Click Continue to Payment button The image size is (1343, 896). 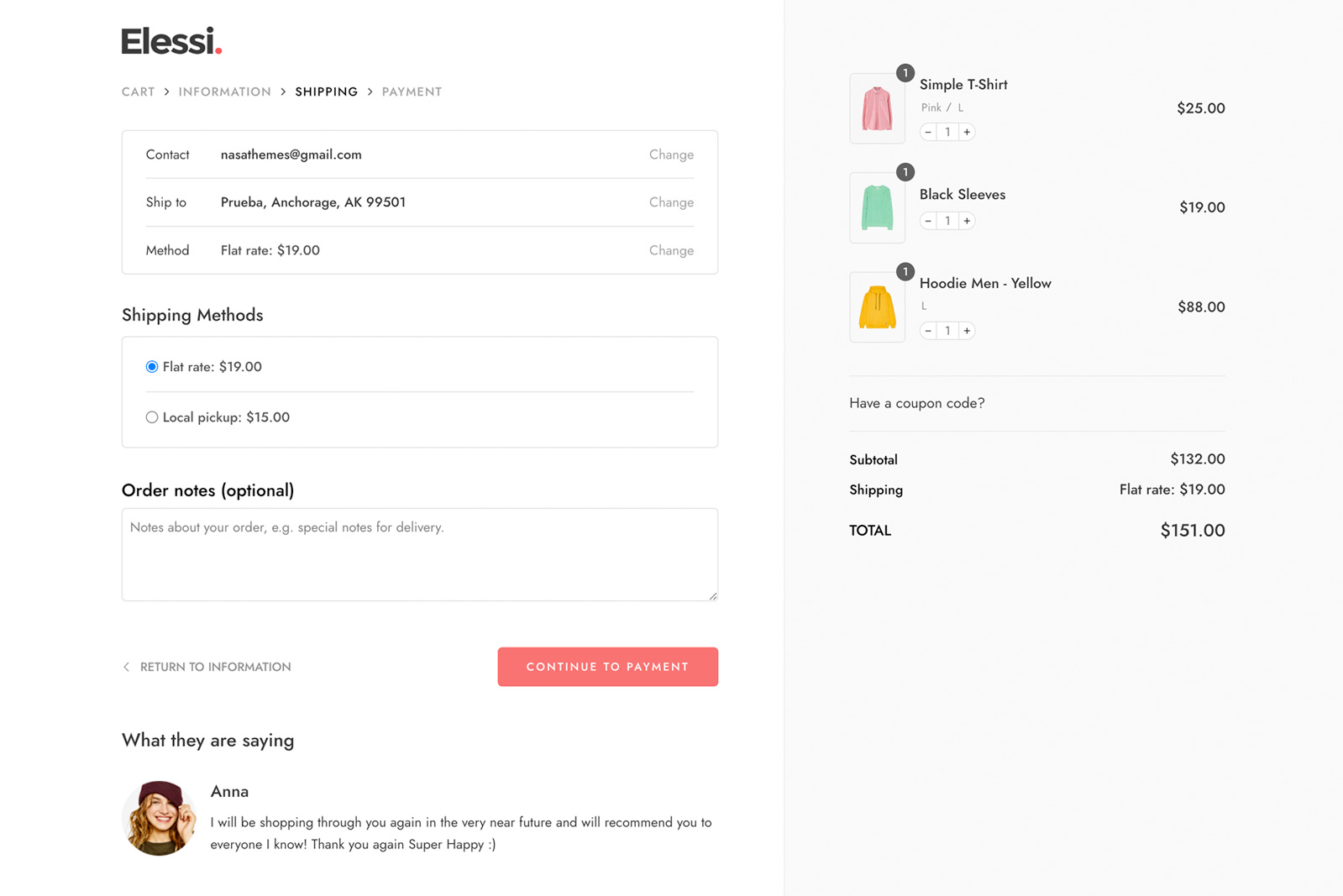coord(608,667)
